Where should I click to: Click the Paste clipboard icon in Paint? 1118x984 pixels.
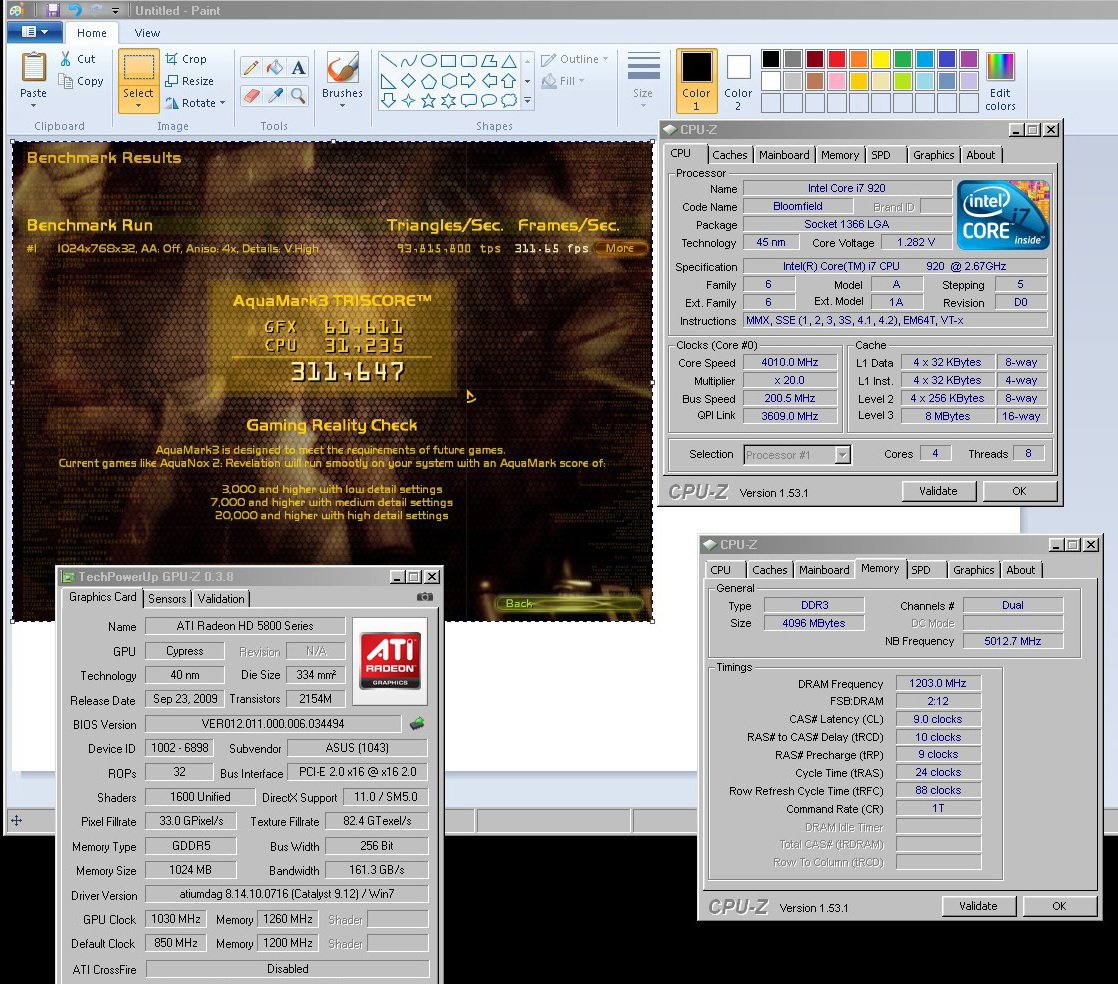coord(33,68)
